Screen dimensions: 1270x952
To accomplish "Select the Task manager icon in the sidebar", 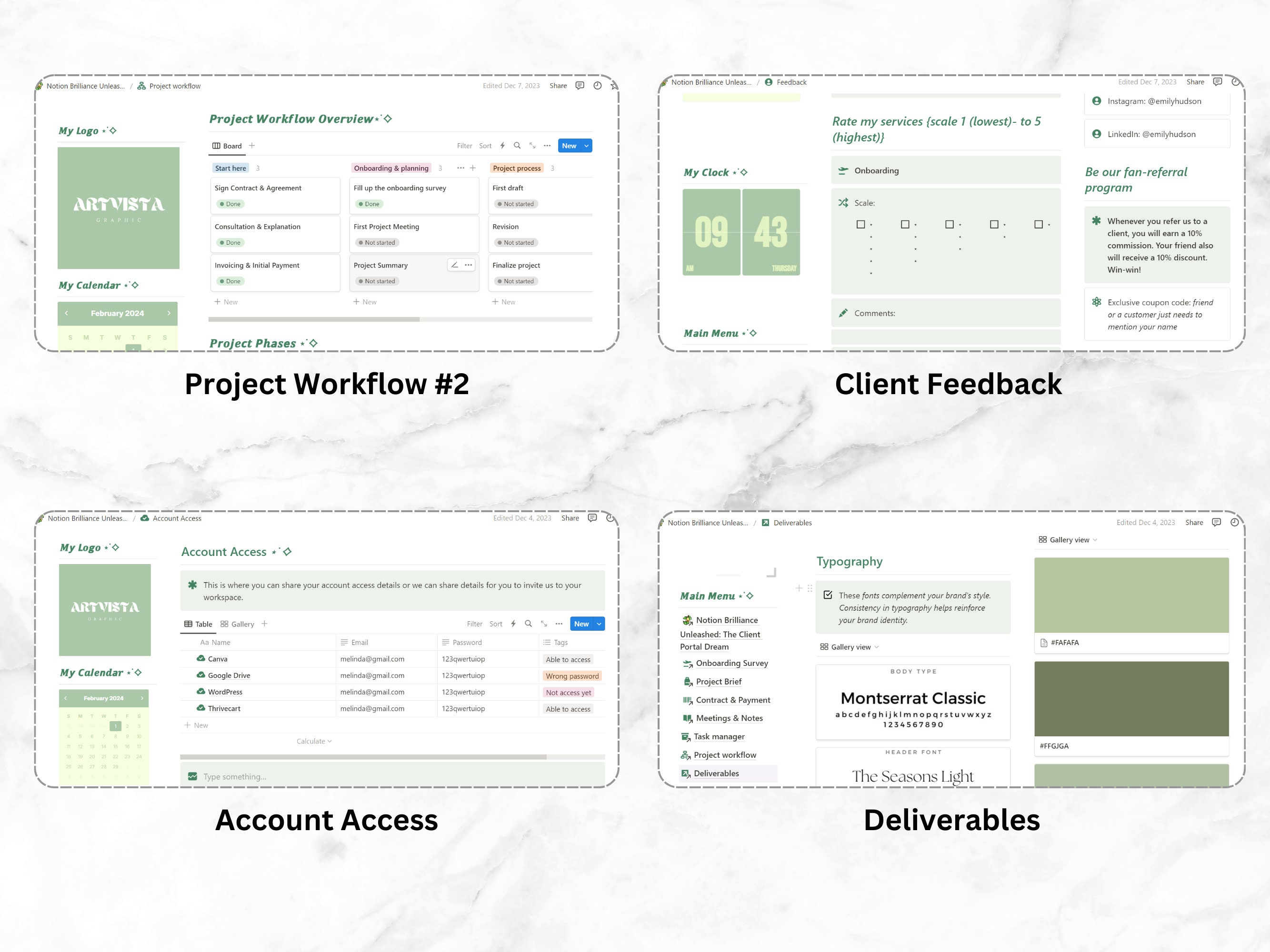I will 687,736.
